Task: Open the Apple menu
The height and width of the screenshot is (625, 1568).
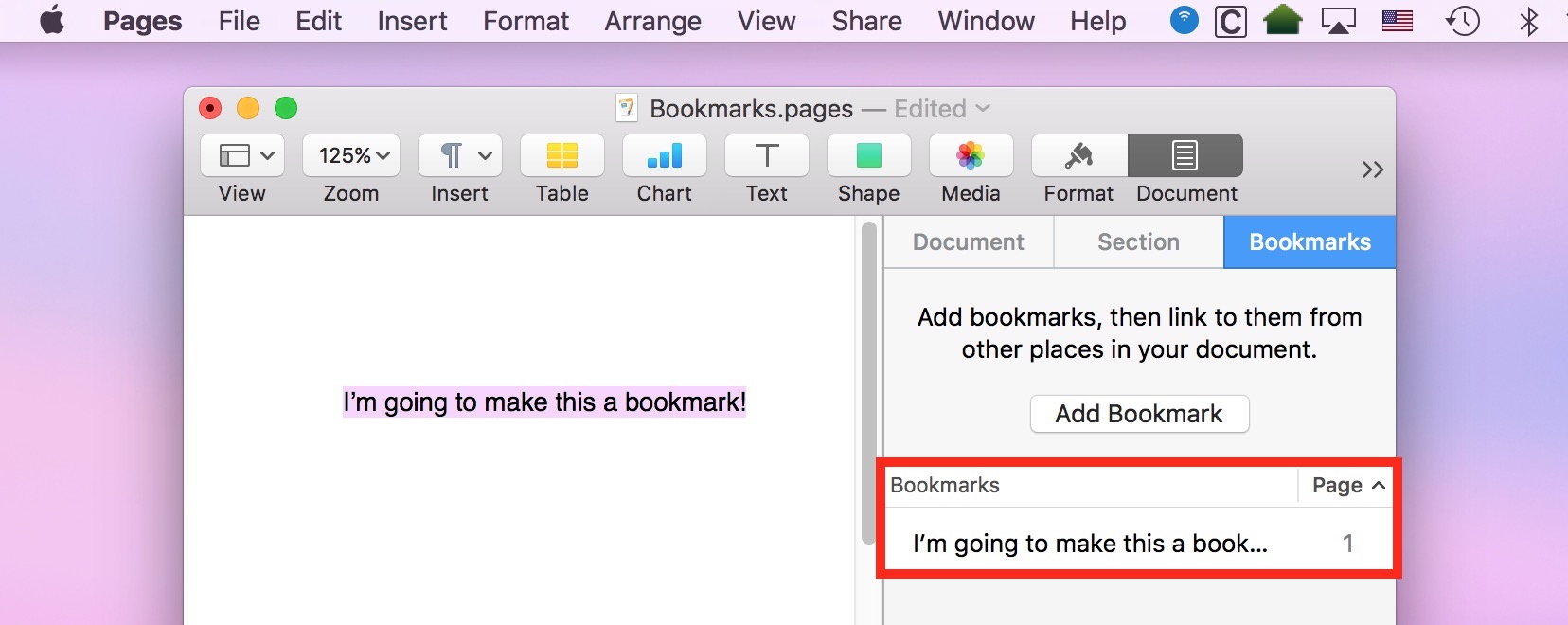Action: tap(52, 20)
